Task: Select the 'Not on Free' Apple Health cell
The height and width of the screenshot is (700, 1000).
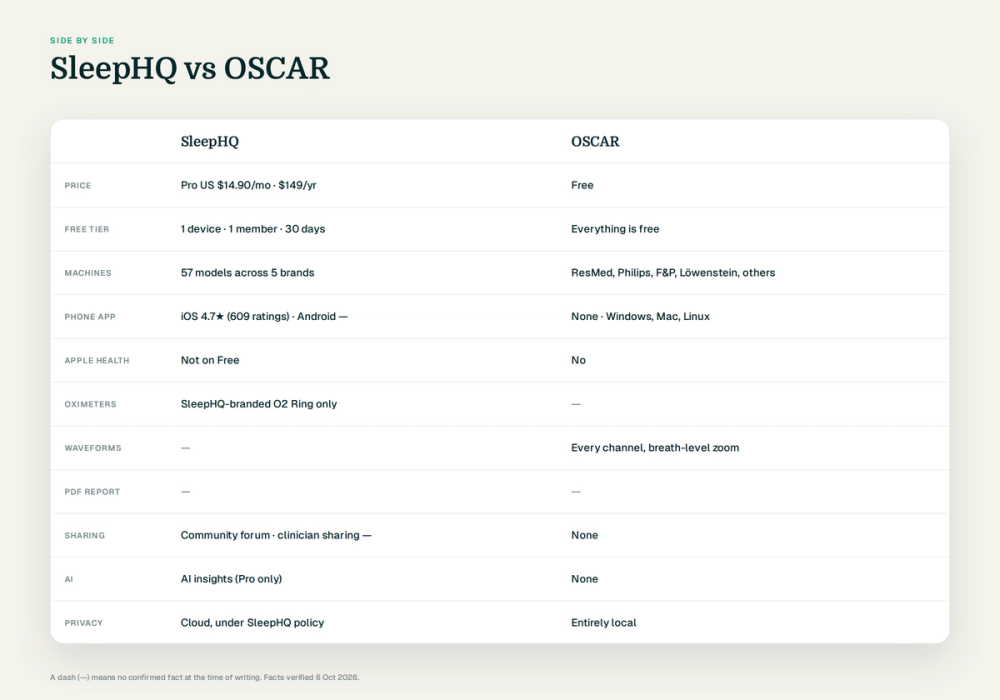Action: pyautogui.click(x=210, y=360)
